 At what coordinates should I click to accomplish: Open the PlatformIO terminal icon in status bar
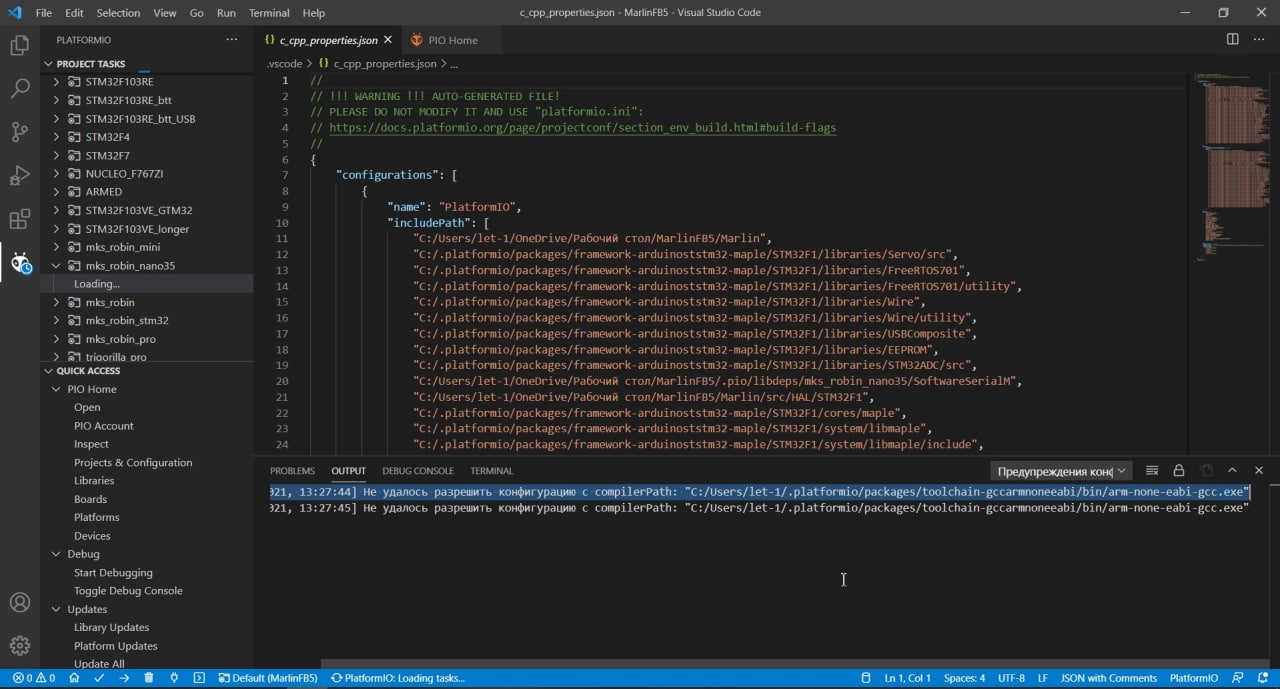tap(199, 678)
